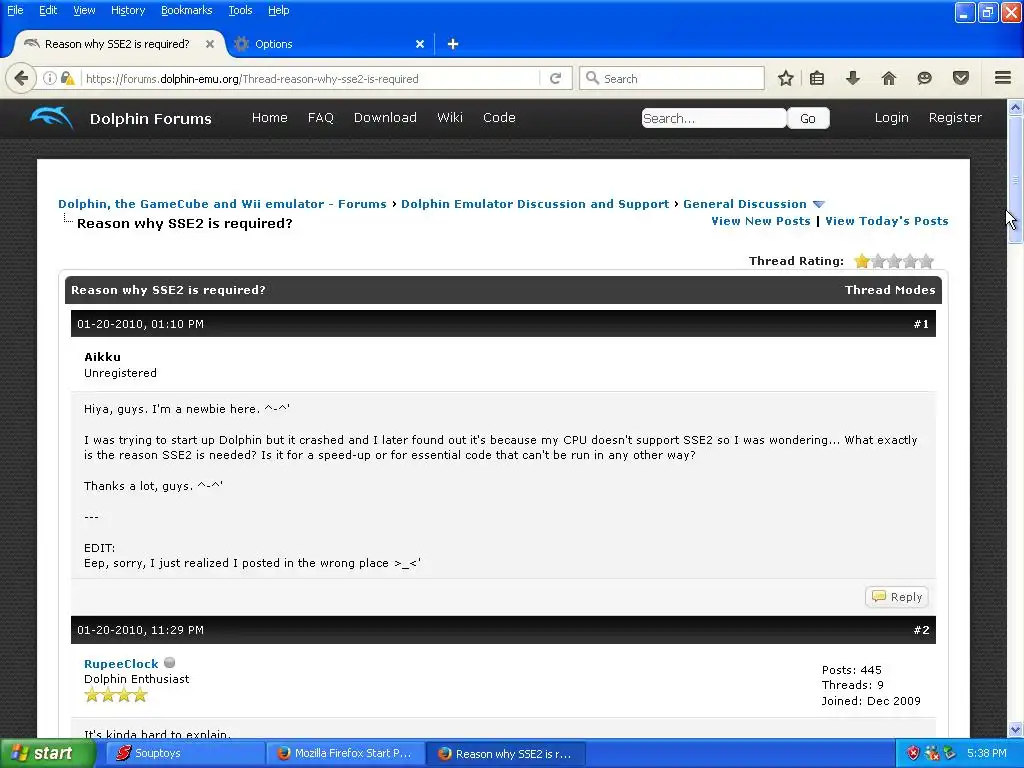Viewport: 1024px width, 768px height.
Task: Click the 5:38 PM taskbar clock
Action: click(x=986, y=753)
